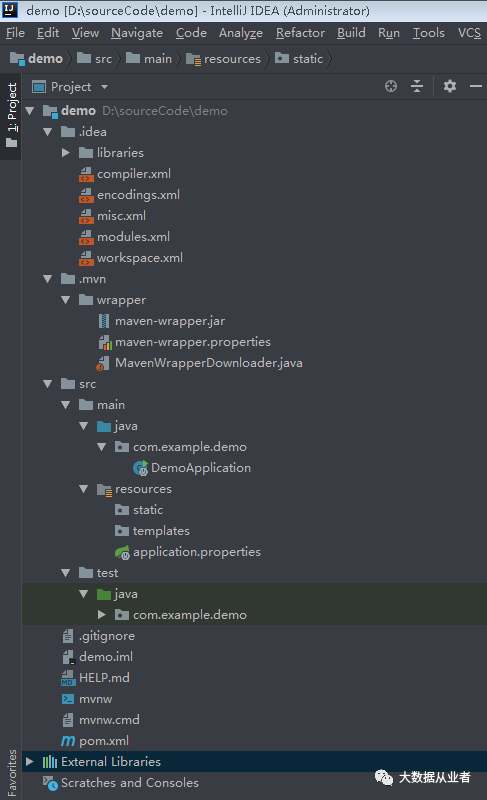Viewport: 487px width, 800px height.
Task: Toggle the Favorites tool window tab
Action: [x=11, y=773]
